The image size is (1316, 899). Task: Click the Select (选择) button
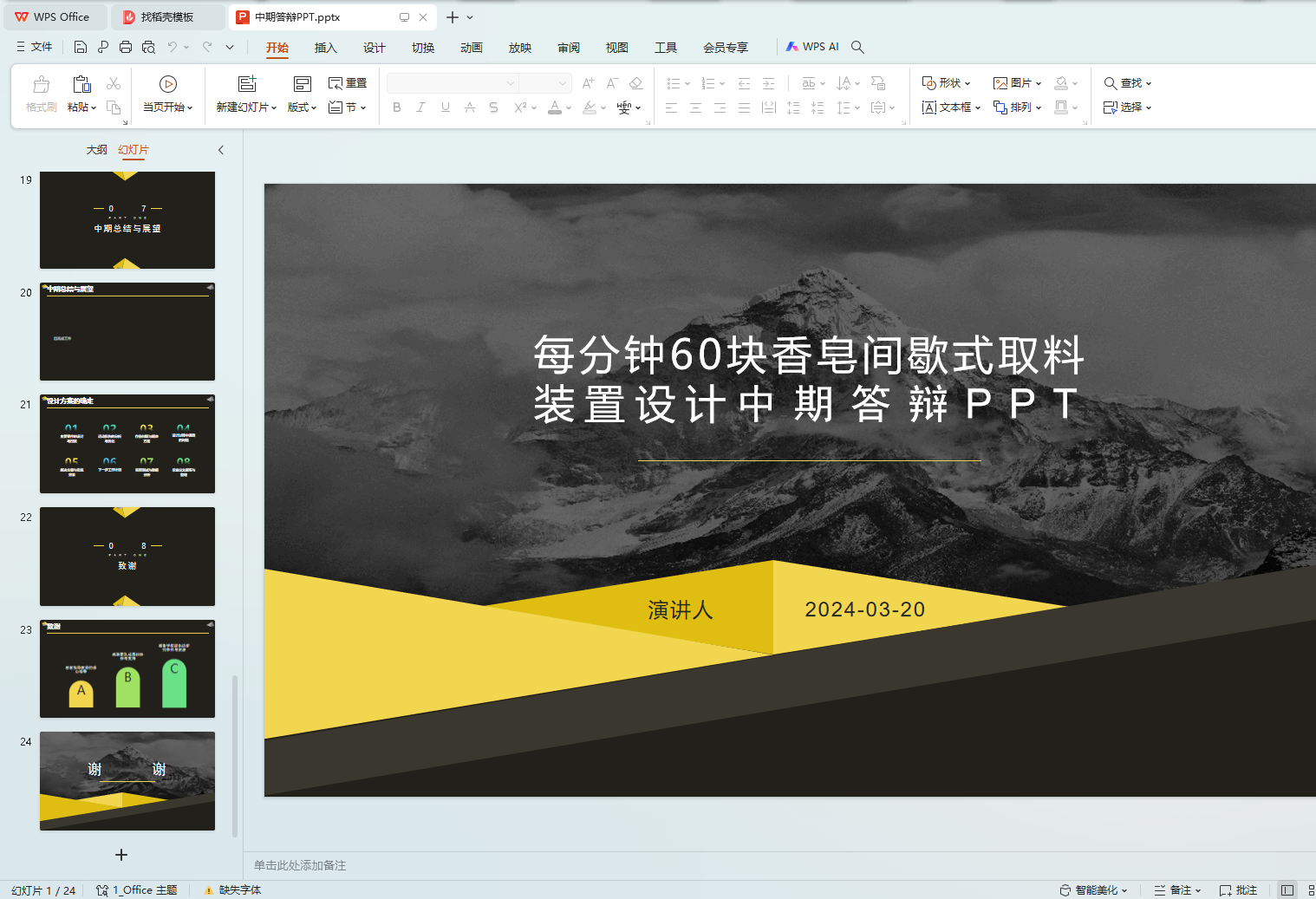click(1127, 107)
